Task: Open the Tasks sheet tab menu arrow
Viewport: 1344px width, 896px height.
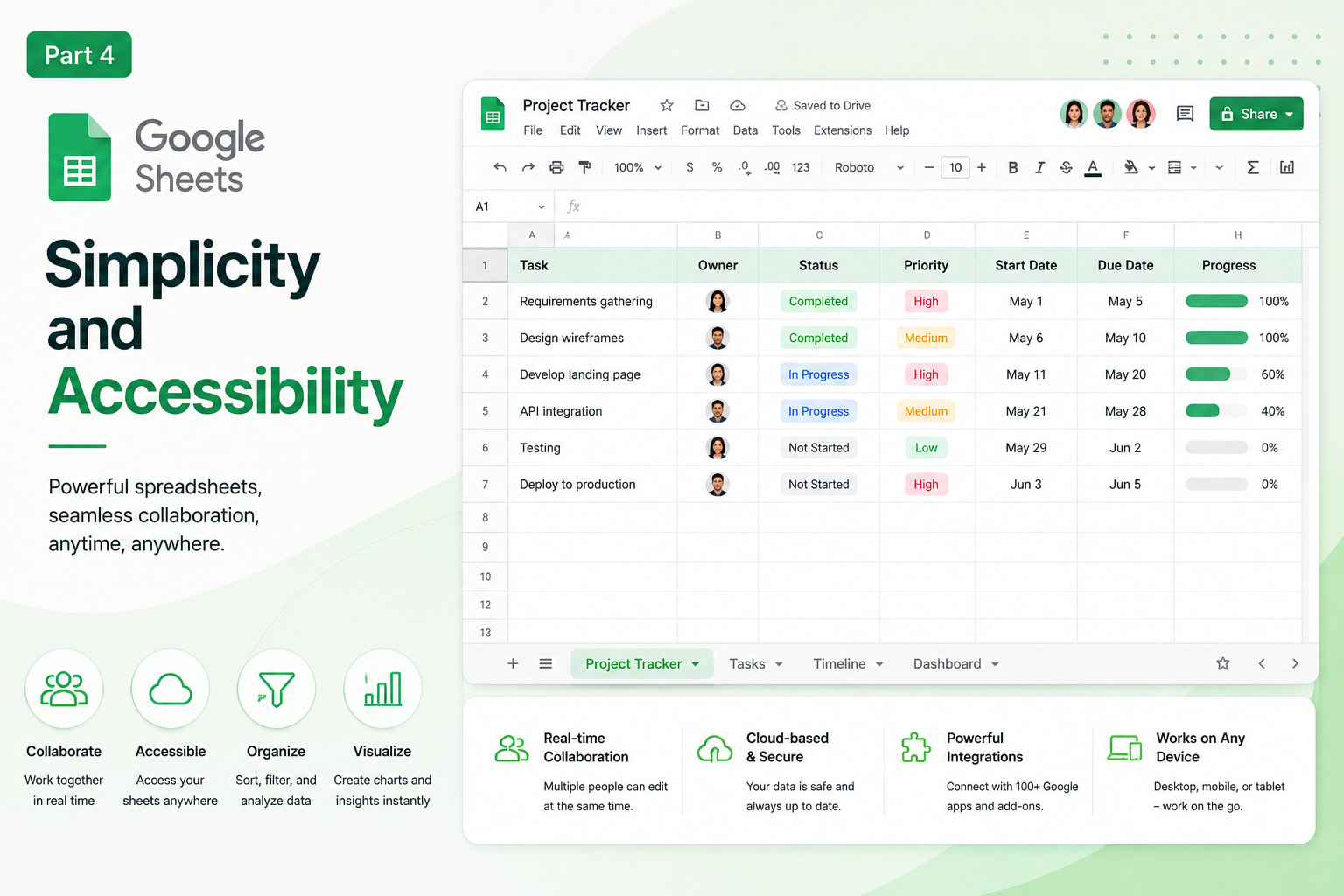Action: pos(779,664)
